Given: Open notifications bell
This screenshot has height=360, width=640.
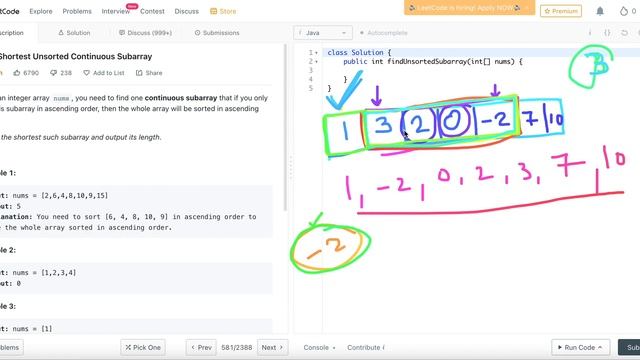Looking at the screenshot, I should 600,11.
